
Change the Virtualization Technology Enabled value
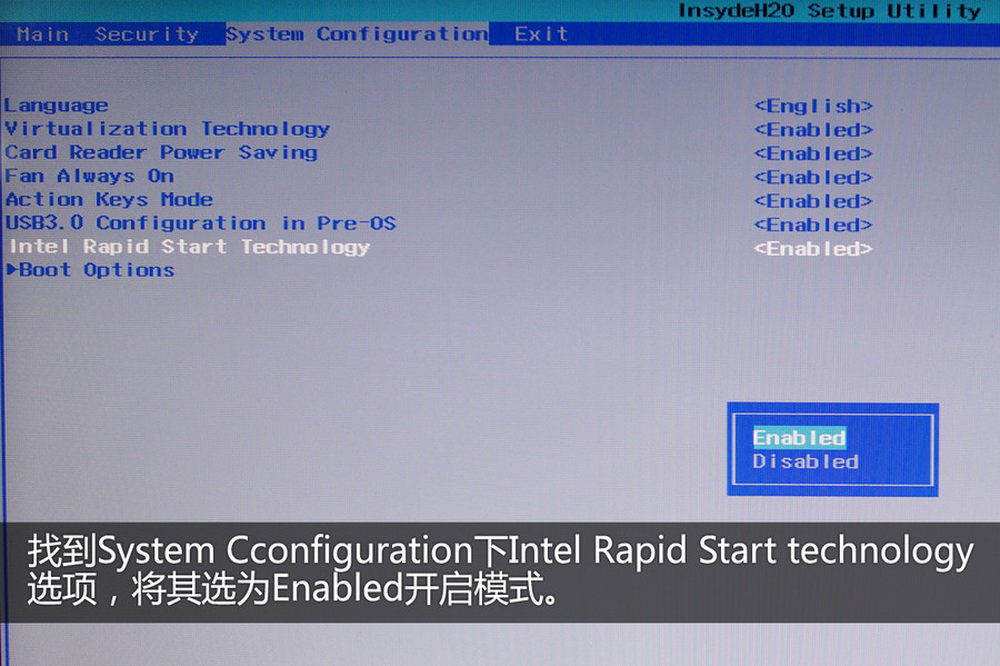coord(813,130)
